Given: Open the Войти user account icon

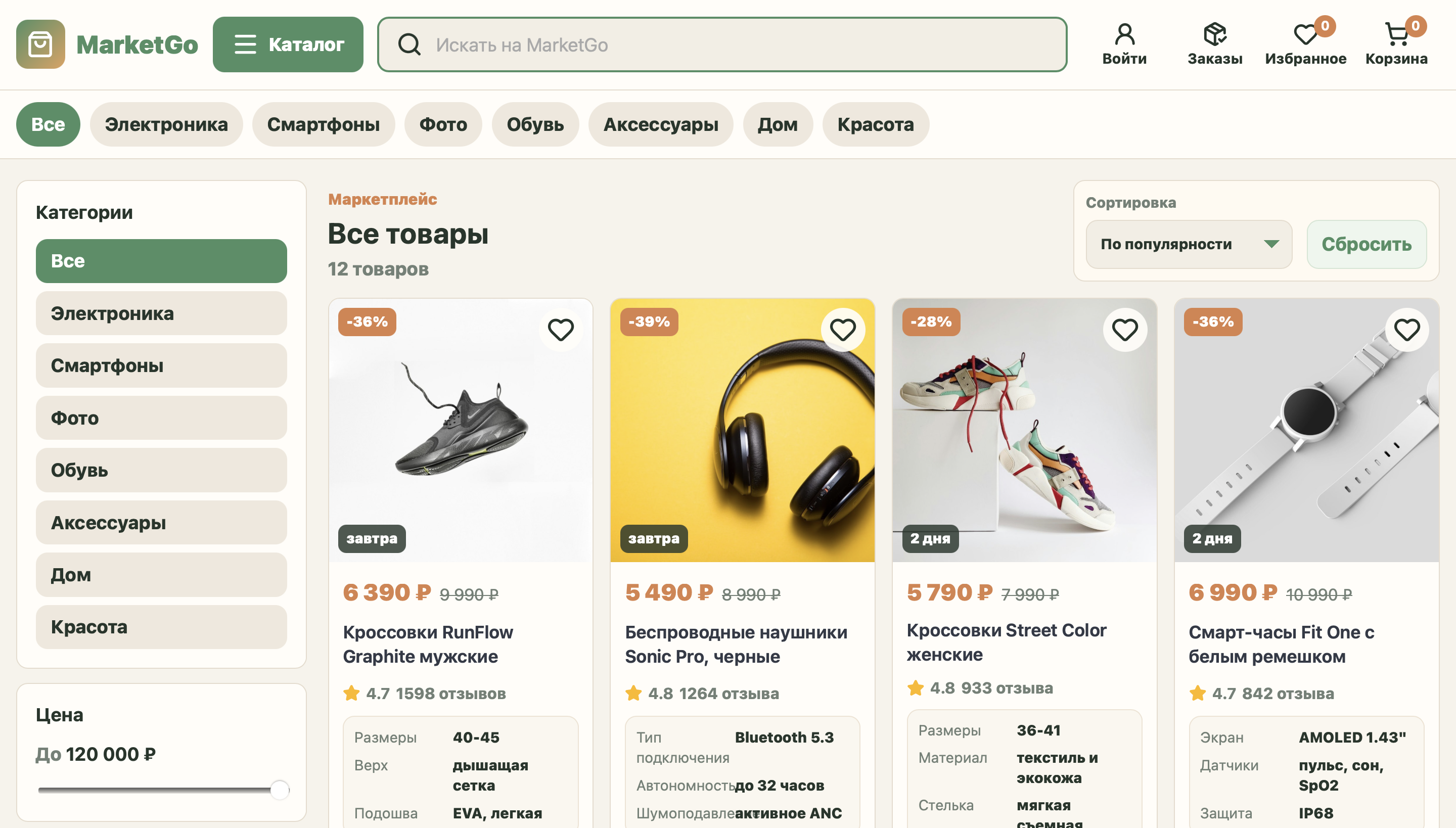Looking at the screenshot, I should (x=1124, y=34).
